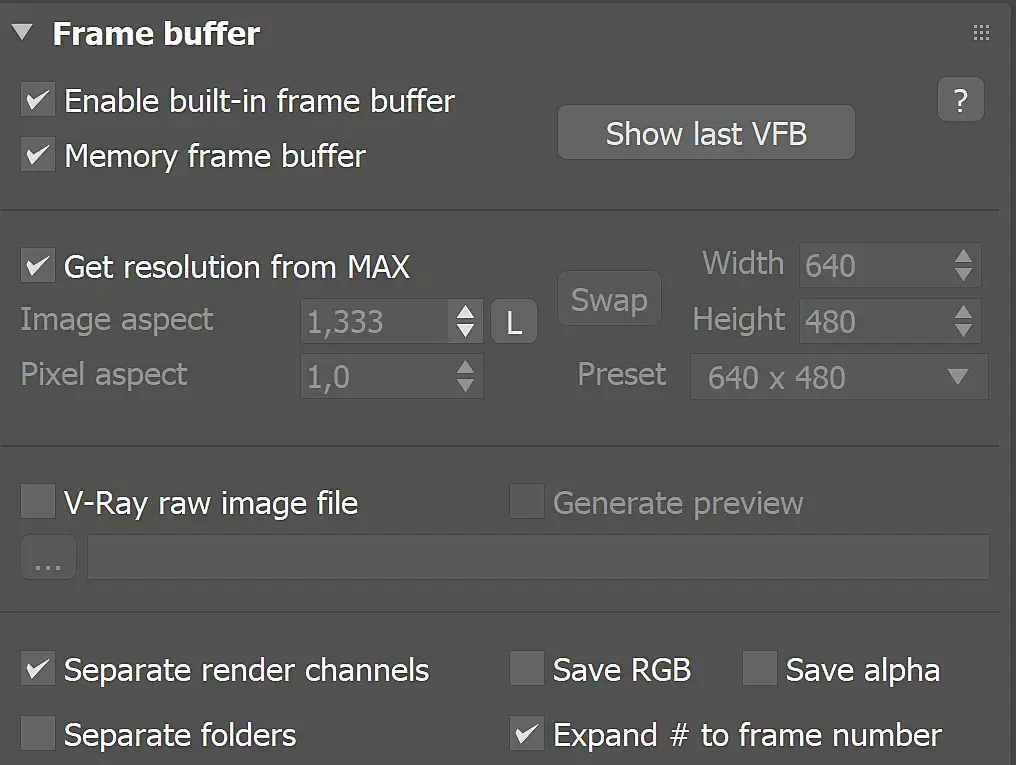
Task: Enable V-Ray raw image file checkbox
Action: pos(38,502)
